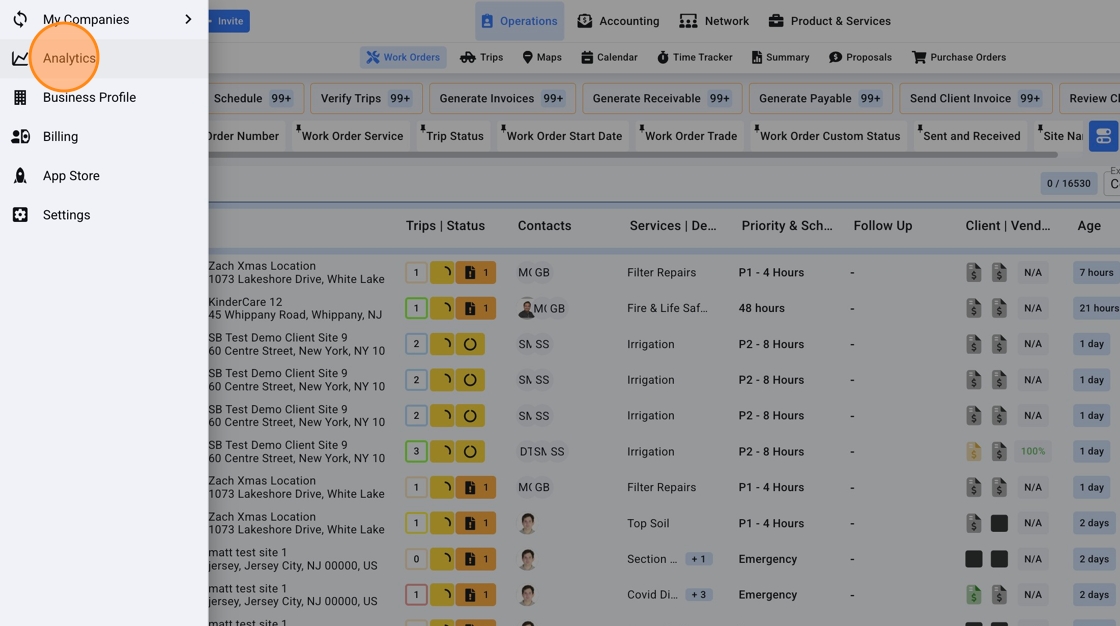Click the App Store rocket icon

click(20, 176)
